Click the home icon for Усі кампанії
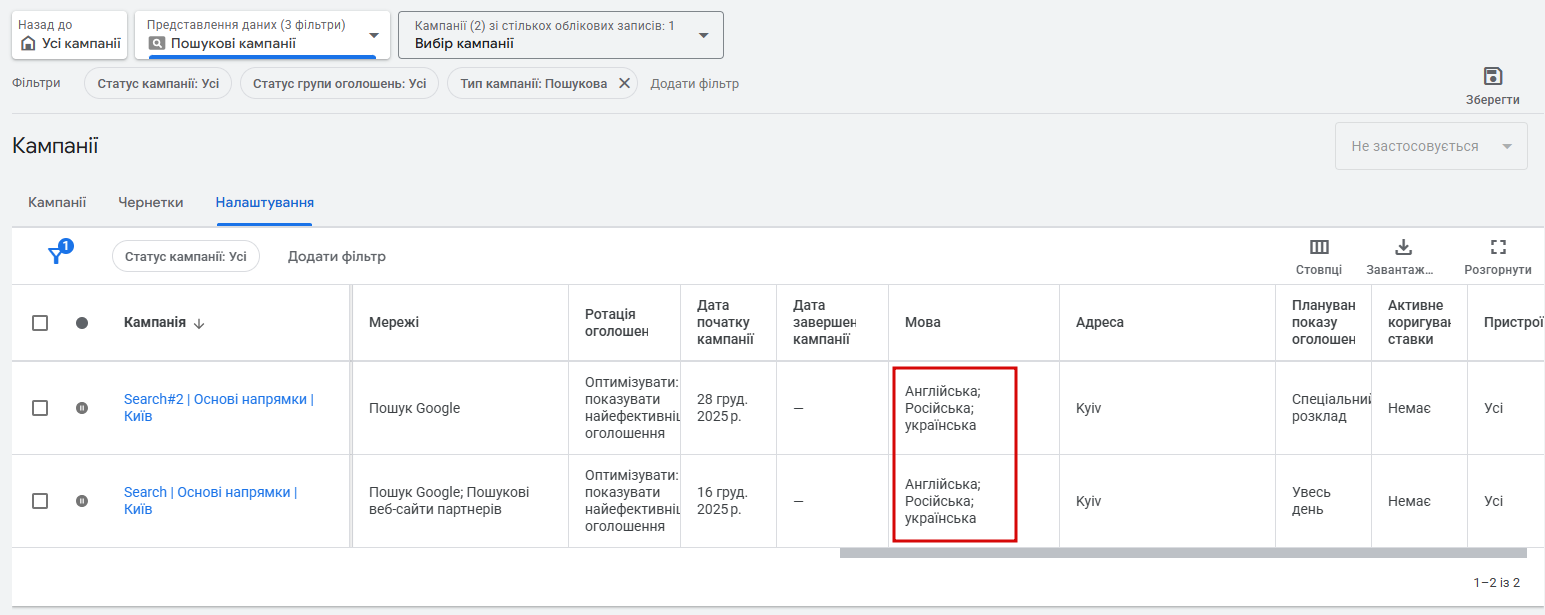Image resolution: width=1545 pixels, height=615 pixels. coord(28,43)
